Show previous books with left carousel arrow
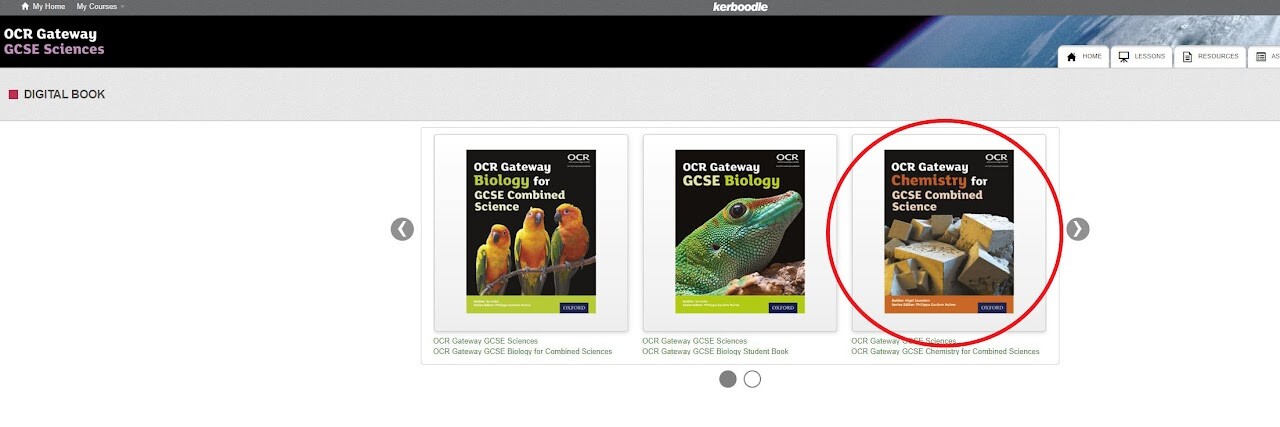The height and width of the screenshot is (427, 1280). point(402,229)
